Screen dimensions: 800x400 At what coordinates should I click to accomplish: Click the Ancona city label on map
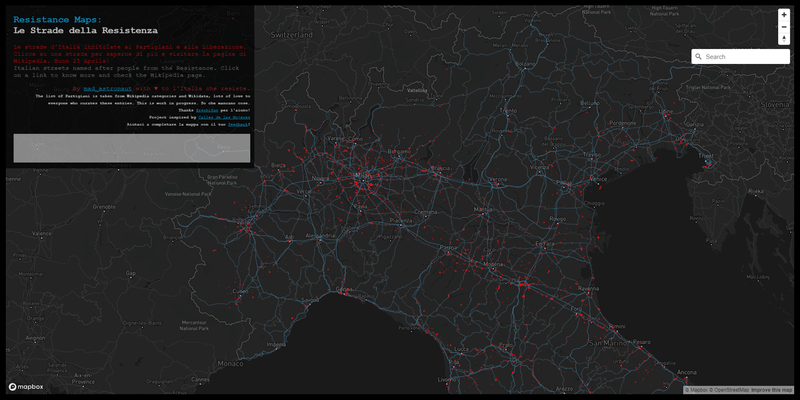[687, 373]
